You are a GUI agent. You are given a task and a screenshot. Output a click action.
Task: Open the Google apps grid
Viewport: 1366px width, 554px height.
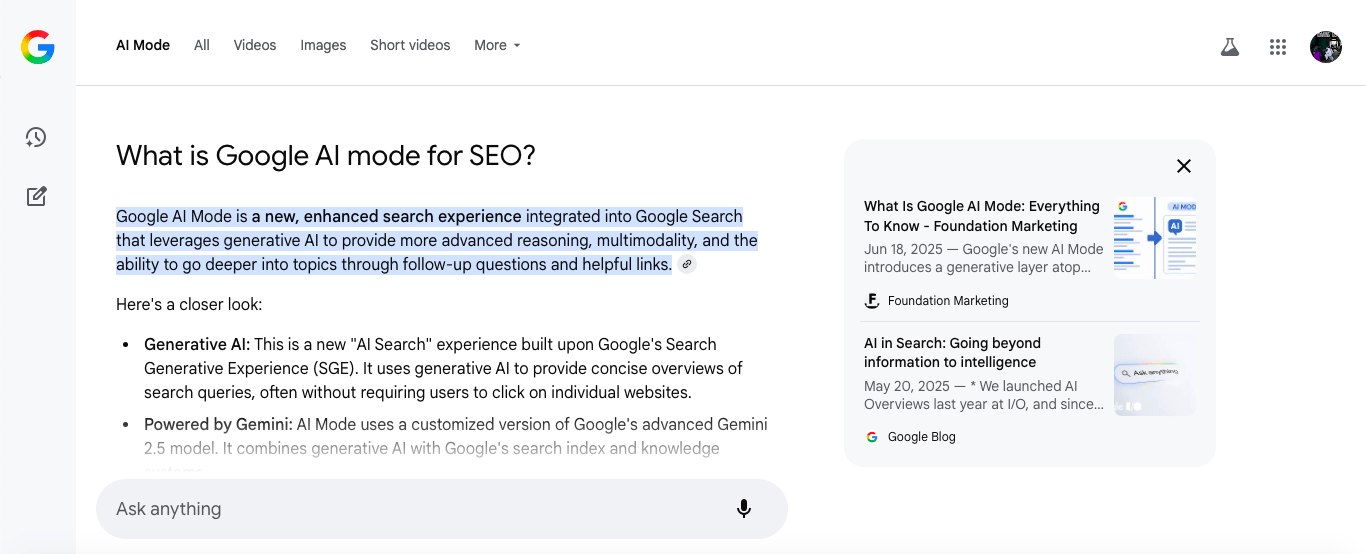point(1277,46)
